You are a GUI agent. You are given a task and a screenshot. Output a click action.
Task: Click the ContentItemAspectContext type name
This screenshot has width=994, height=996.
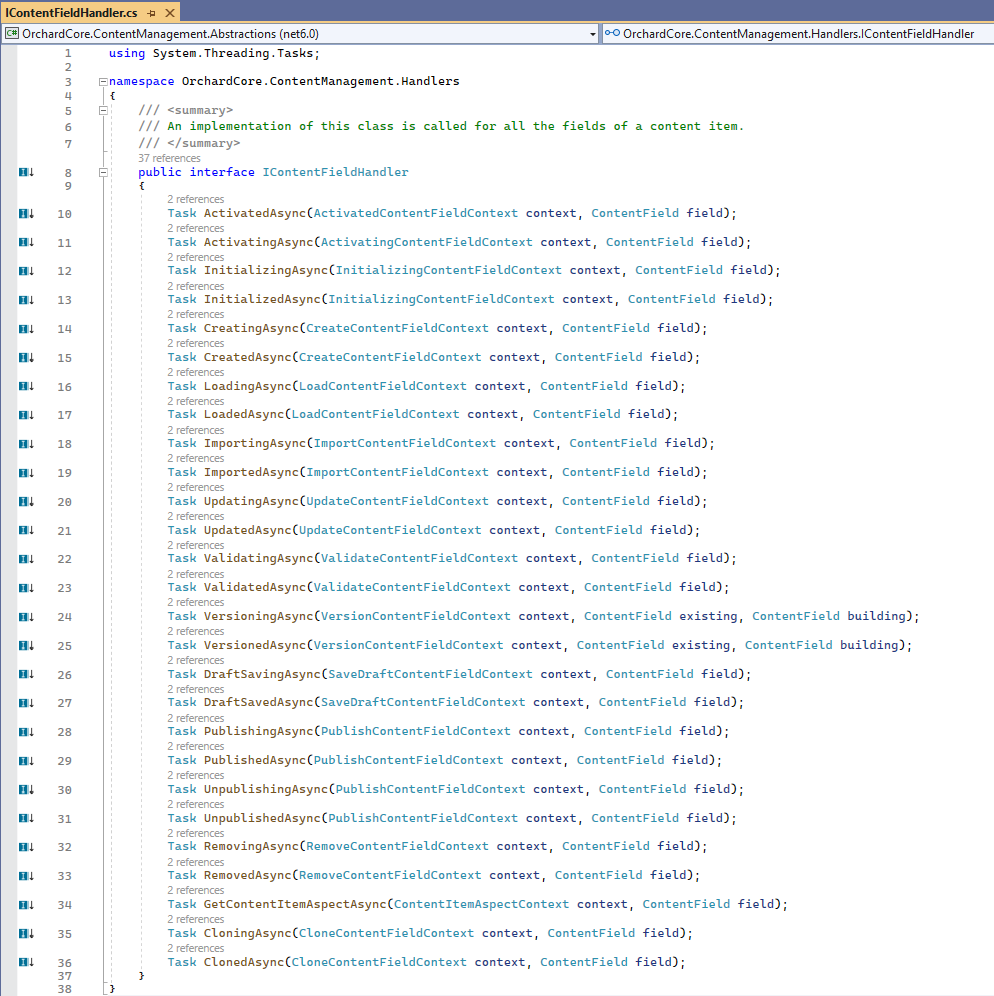481,905
